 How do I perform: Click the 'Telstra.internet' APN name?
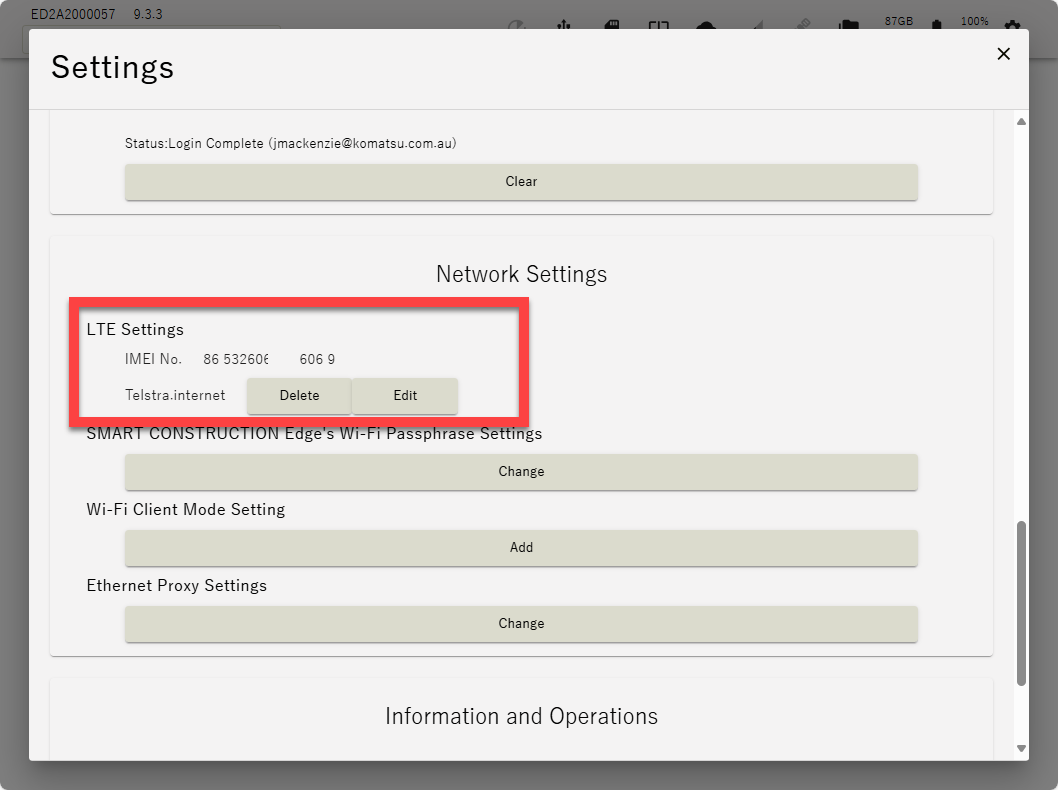pos(175,395)
